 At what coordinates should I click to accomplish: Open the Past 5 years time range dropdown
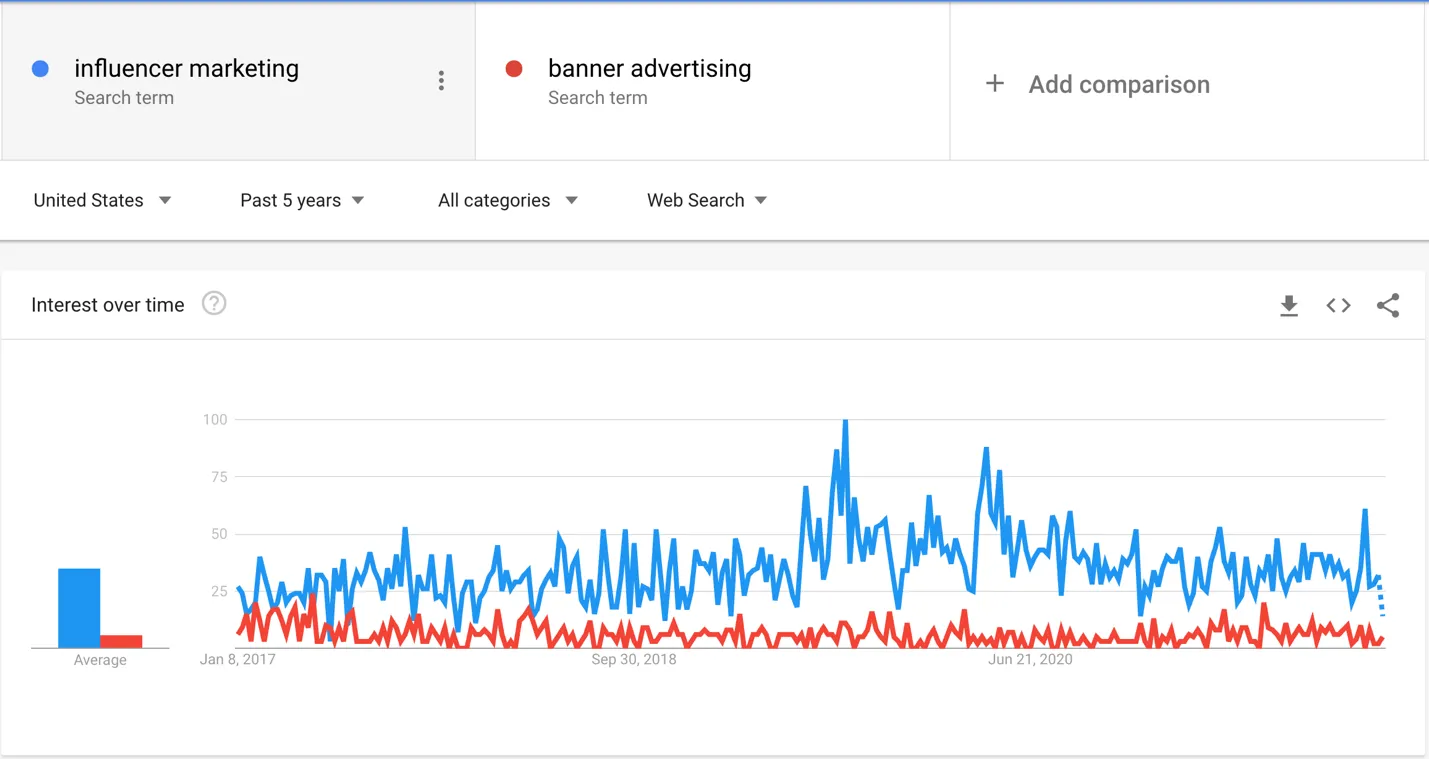[x=302, y=200]
